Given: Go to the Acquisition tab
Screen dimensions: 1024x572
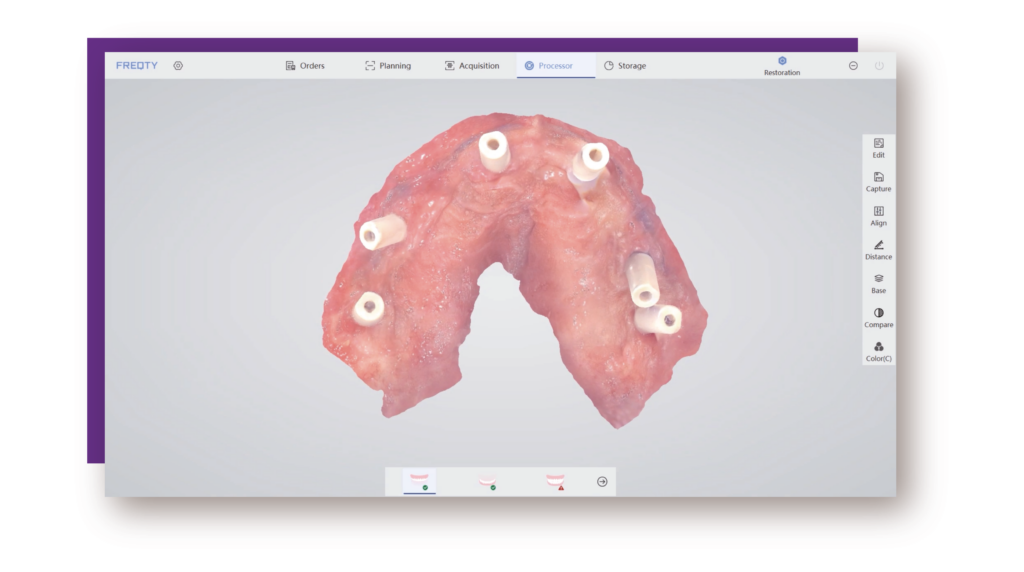Looking at the screenshot, I should pos(472,65).
